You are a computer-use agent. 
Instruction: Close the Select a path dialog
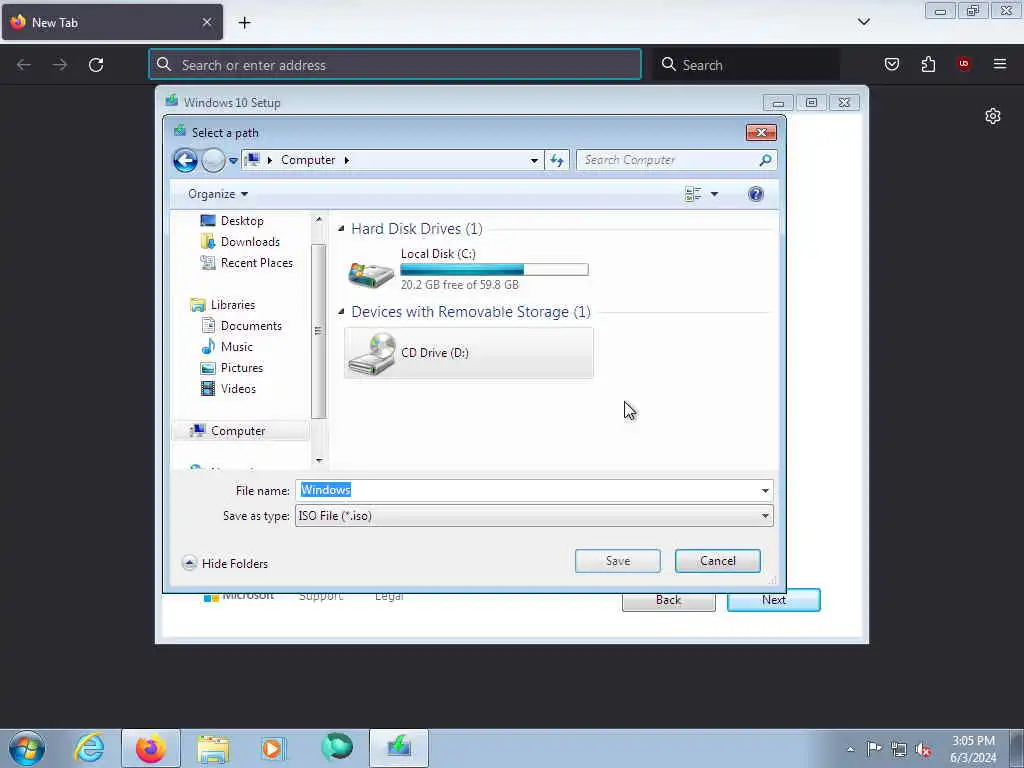tap(761, 133)
